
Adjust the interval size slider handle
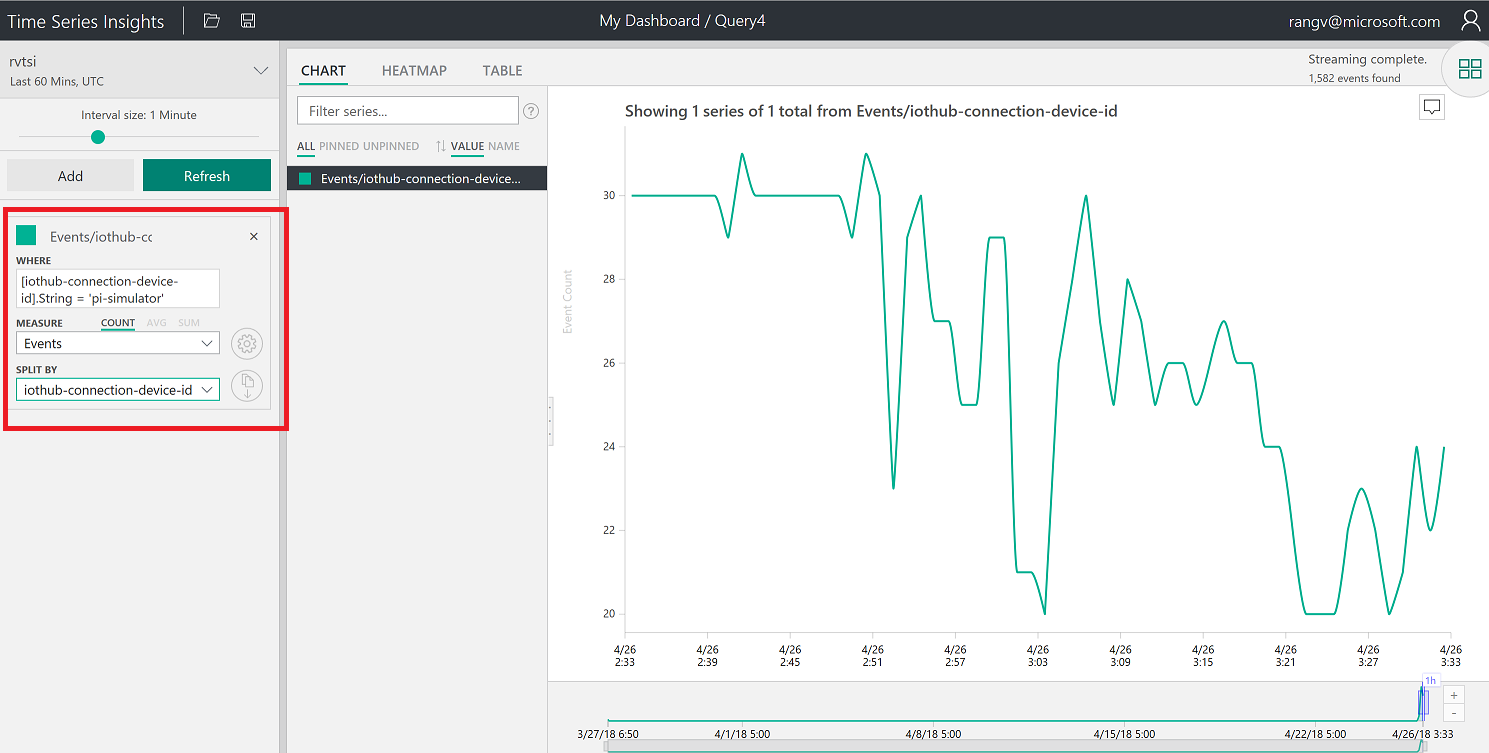point(97,137)
